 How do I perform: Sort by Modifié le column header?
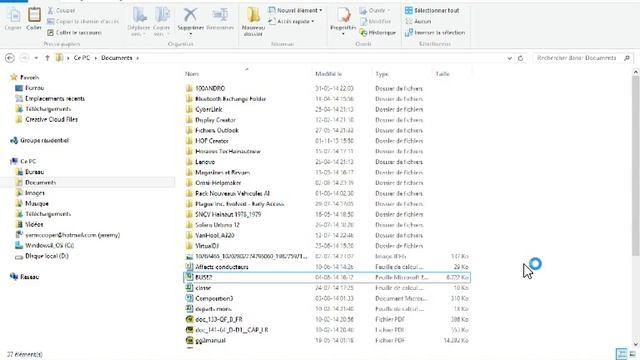[342, 74]
